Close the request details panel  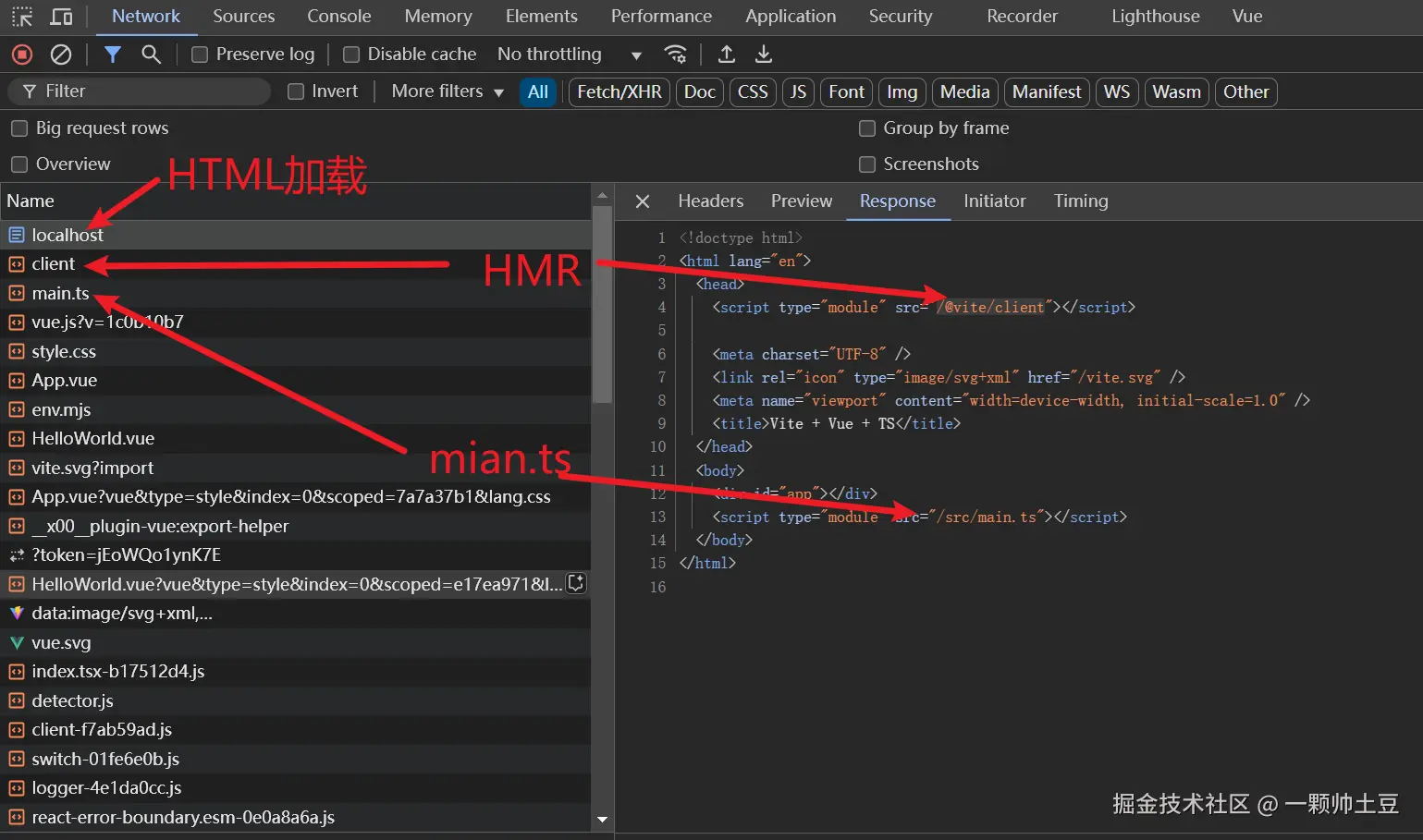[643, 201]
